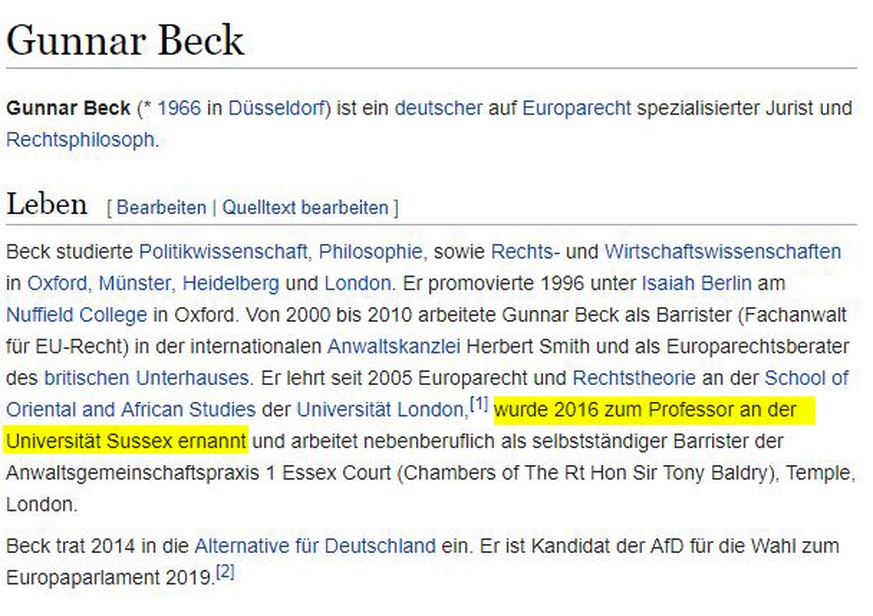Follow the Wirtschaftswissenschaften link
The image size is (873, 616).
pos(723,251)
